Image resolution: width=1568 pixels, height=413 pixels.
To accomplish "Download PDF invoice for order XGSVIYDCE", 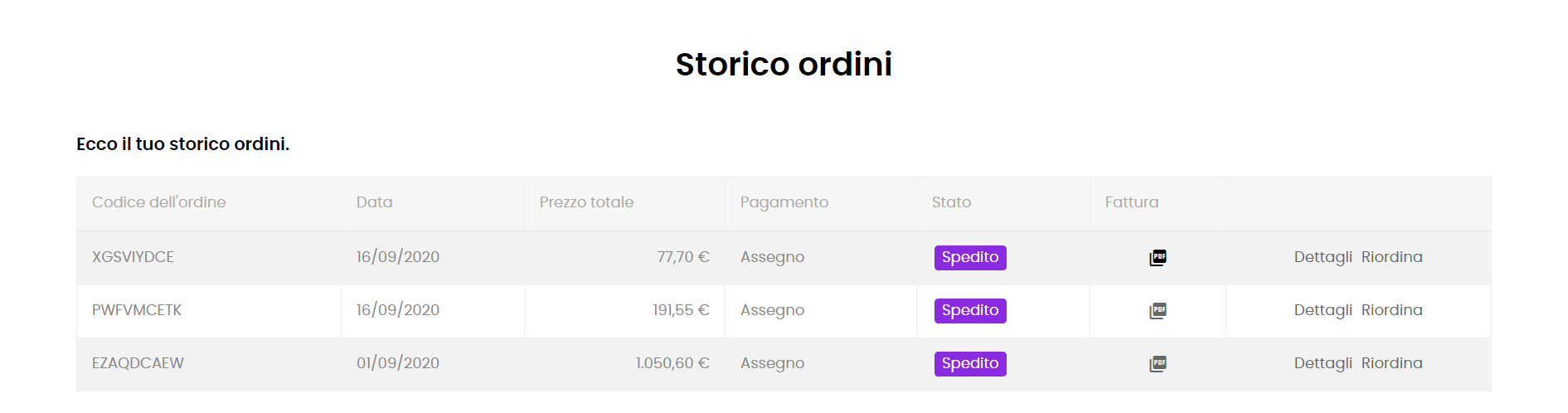I will 1158,258.
